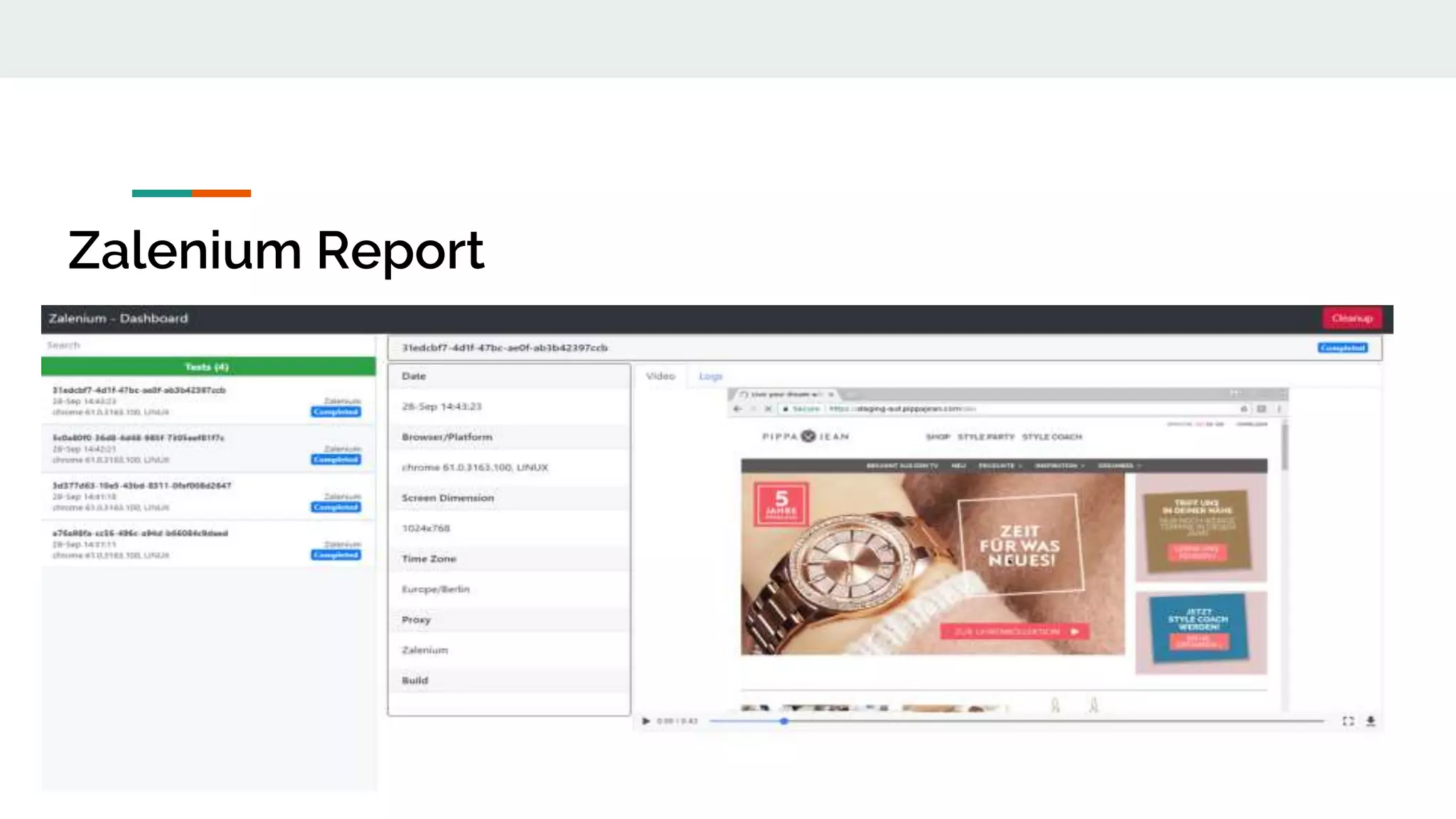
Task: Open the Produkte dropdown menu
Action: click(999, 466)
